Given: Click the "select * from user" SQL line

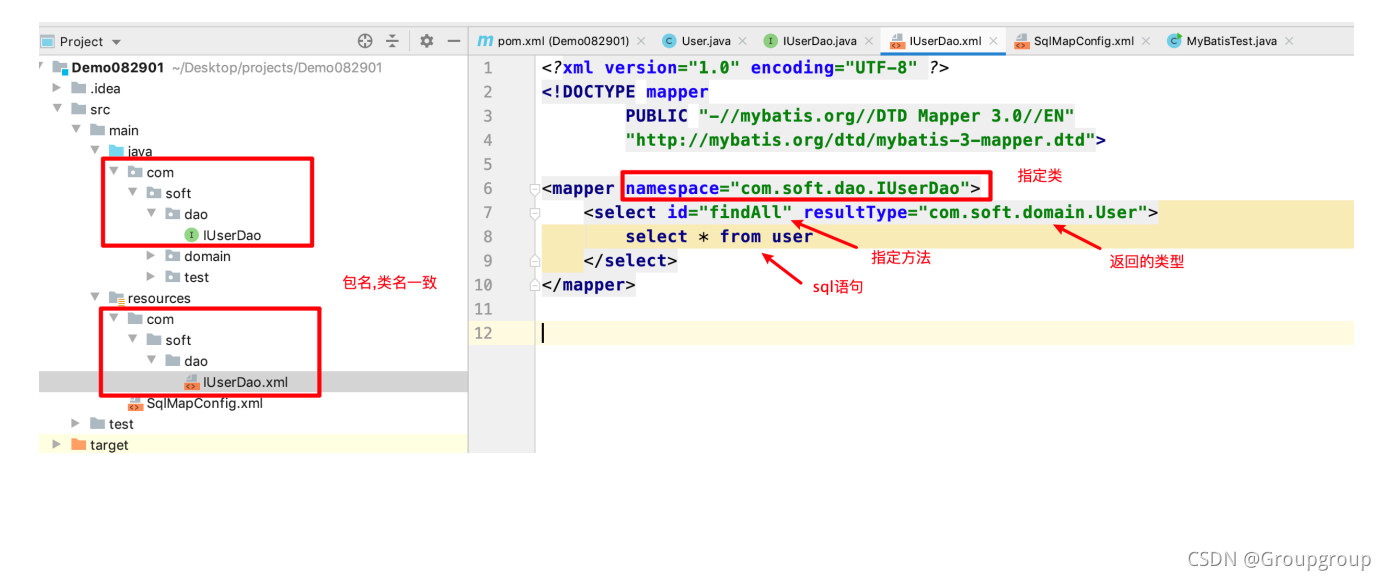Looking at the screenshot, I should (719, 236).
